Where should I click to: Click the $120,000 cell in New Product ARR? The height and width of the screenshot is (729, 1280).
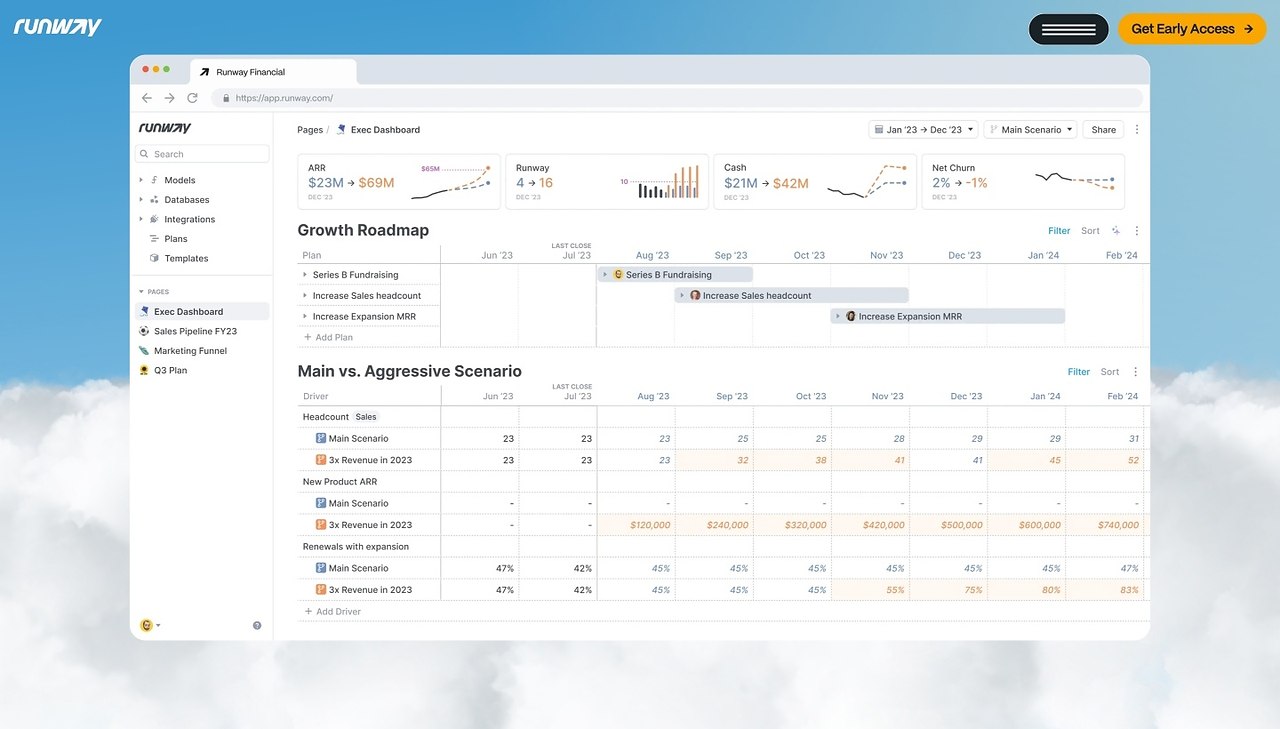click(636, 525)
